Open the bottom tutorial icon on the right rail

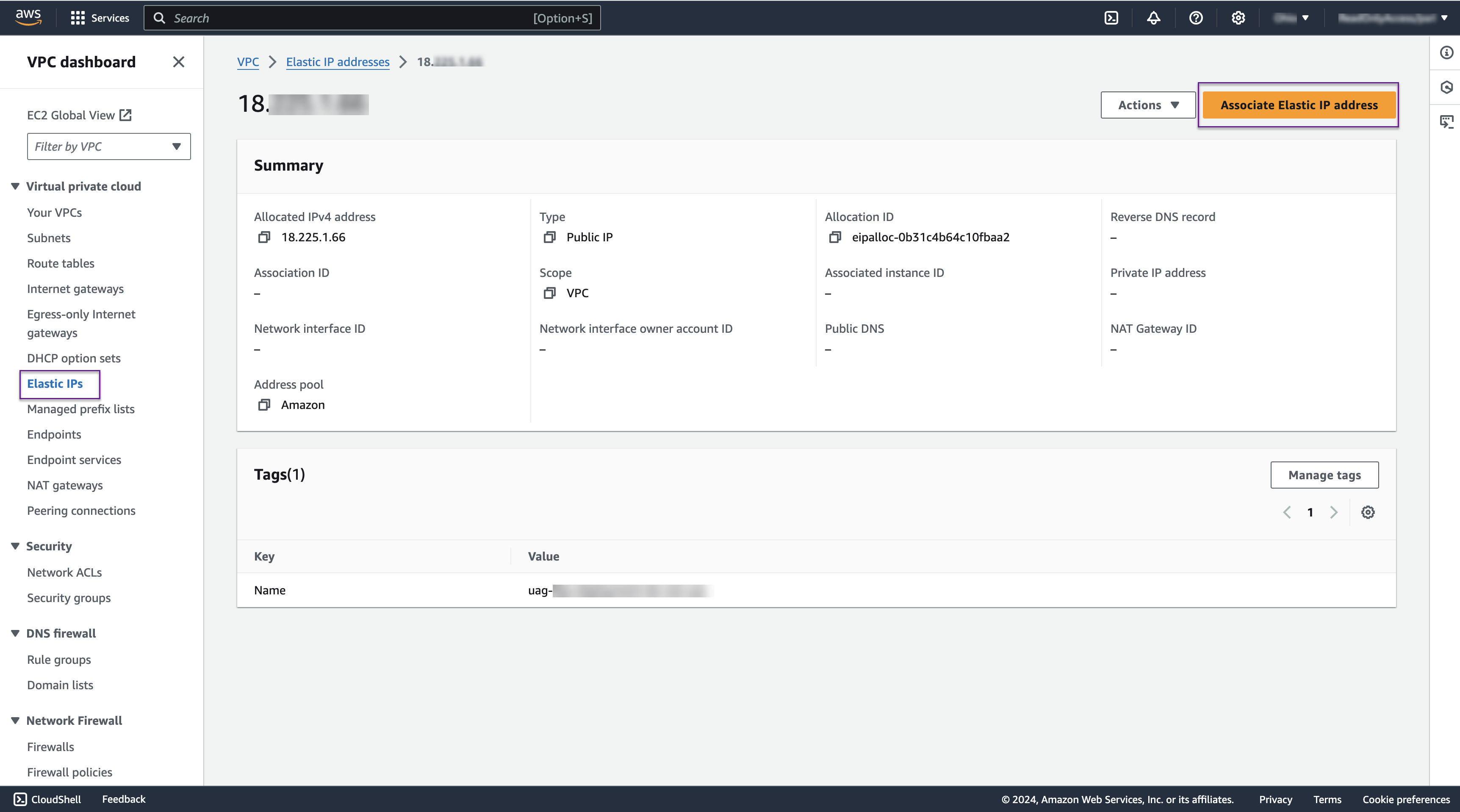pos(1447,122)
